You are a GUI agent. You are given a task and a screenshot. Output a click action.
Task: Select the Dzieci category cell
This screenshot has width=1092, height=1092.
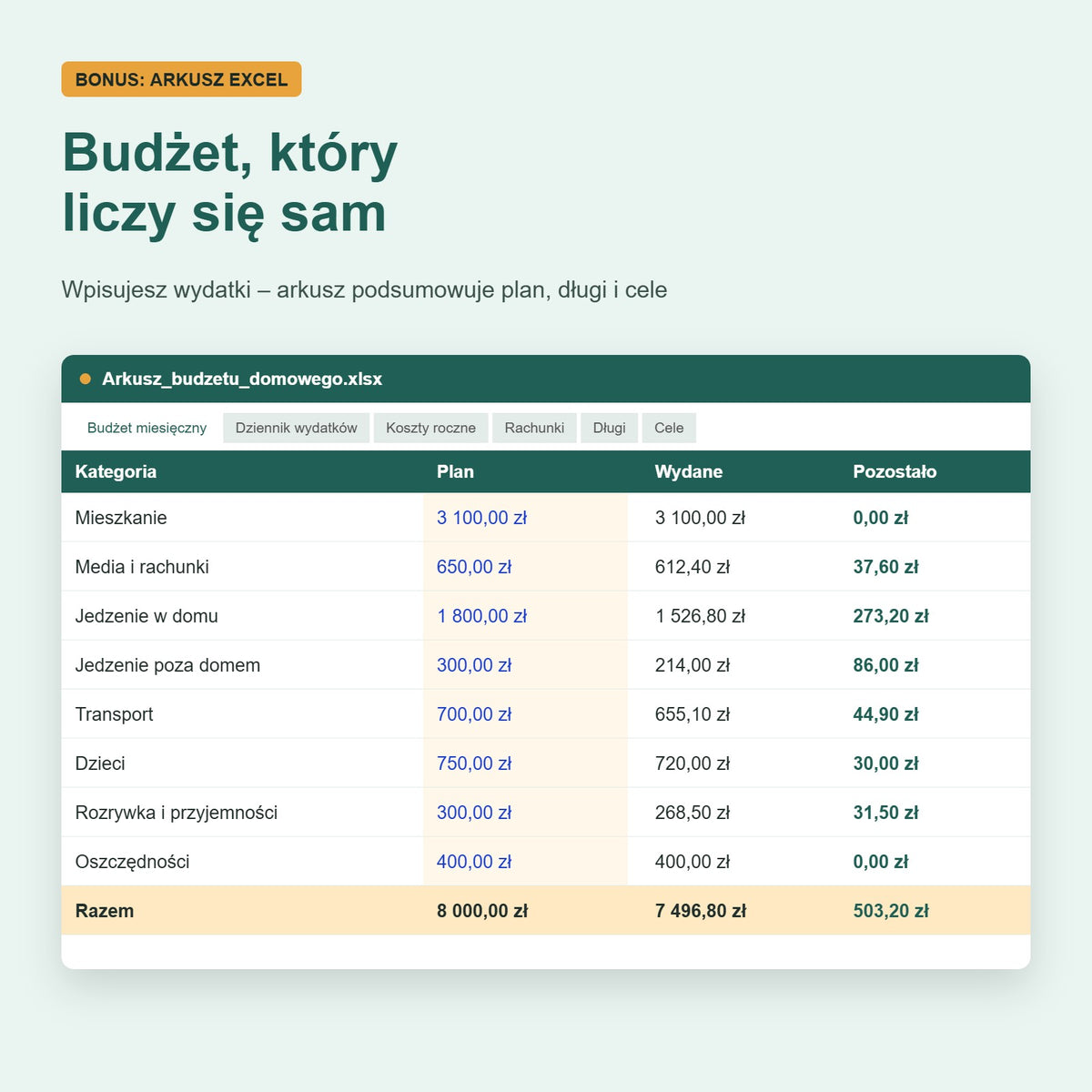click(x=100, y=763)
